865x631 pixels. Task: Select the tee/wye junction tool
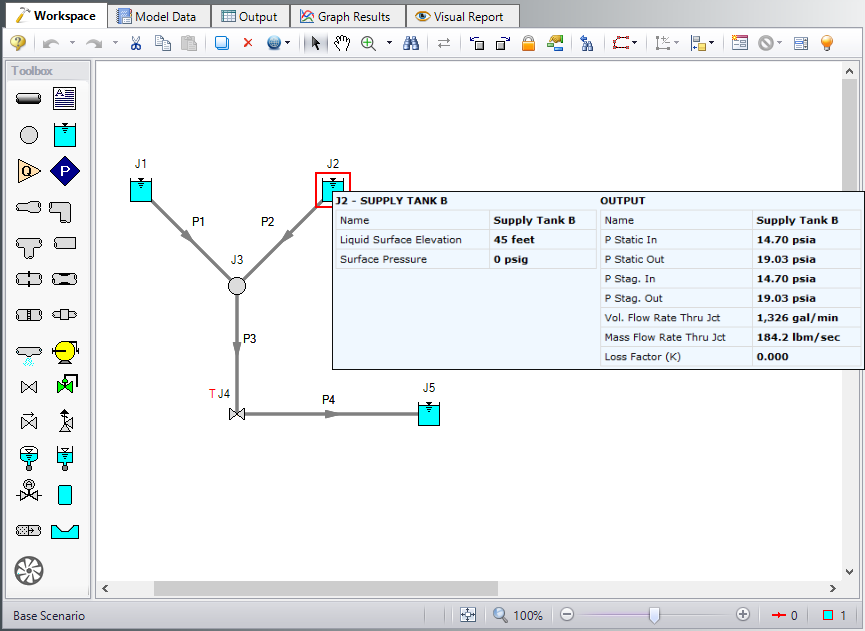point(29,243)
